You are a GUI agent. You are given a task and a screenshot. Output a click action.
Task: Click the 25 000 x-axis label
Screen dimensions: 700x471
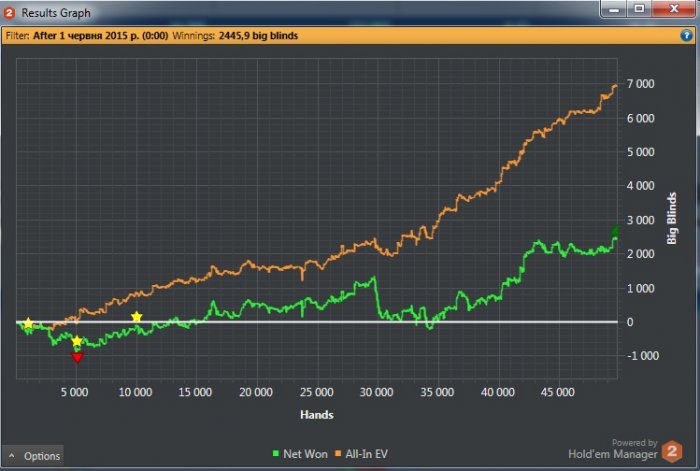click(x=317, y=392)
